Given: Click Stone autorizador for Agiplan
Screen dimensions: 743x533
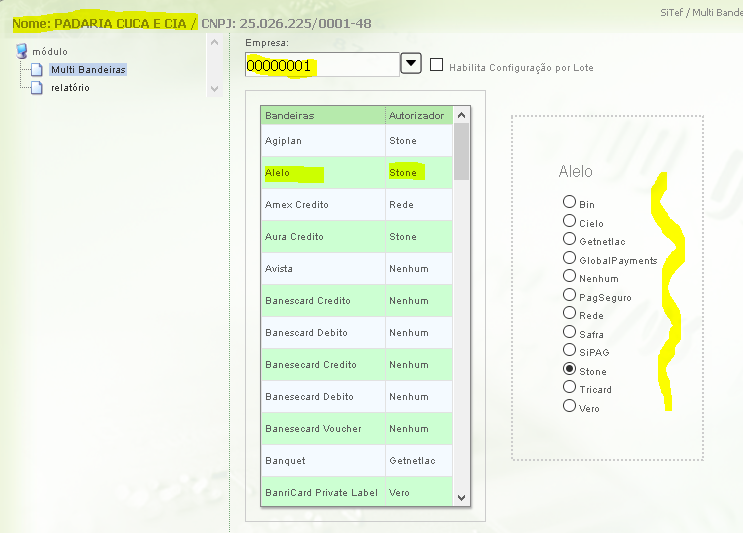Looking at the screenshot, I should click(403, 141).
